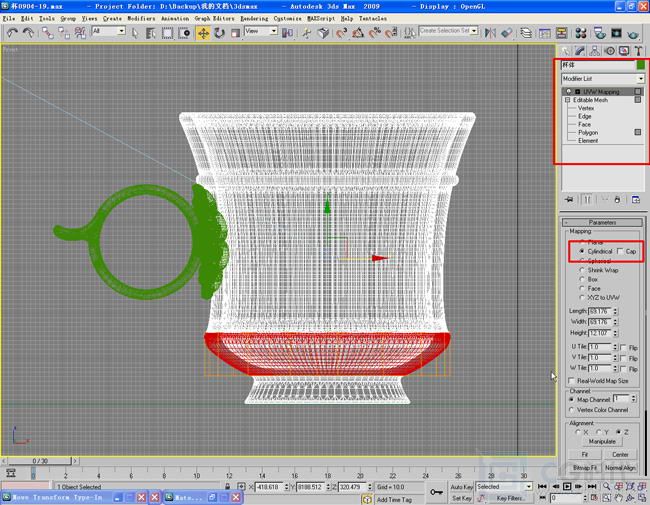650x505 pixels.
Task: Choose the Select Object arrow tool
Action: click(x=135, y=33)
